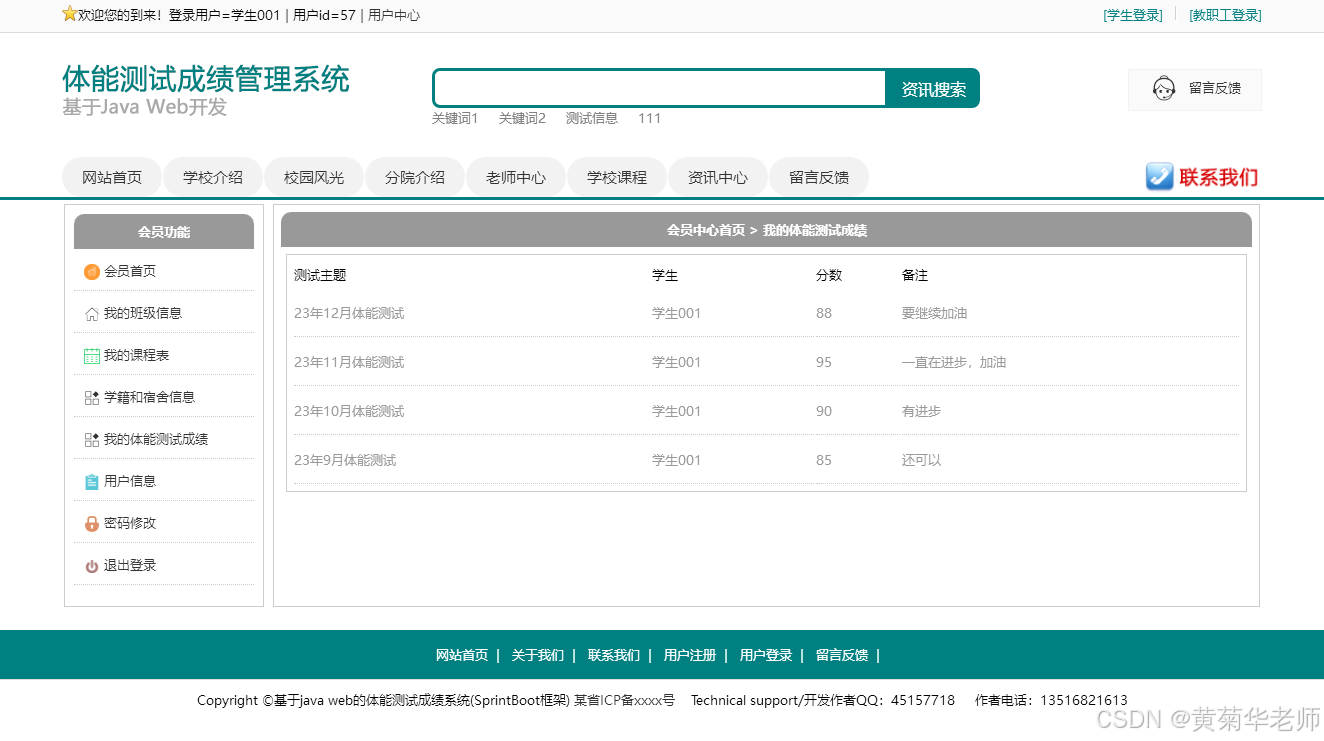The image size is (1324, 741).
Task: Select the 会员首页 sidebar icon
Action: 91,270
